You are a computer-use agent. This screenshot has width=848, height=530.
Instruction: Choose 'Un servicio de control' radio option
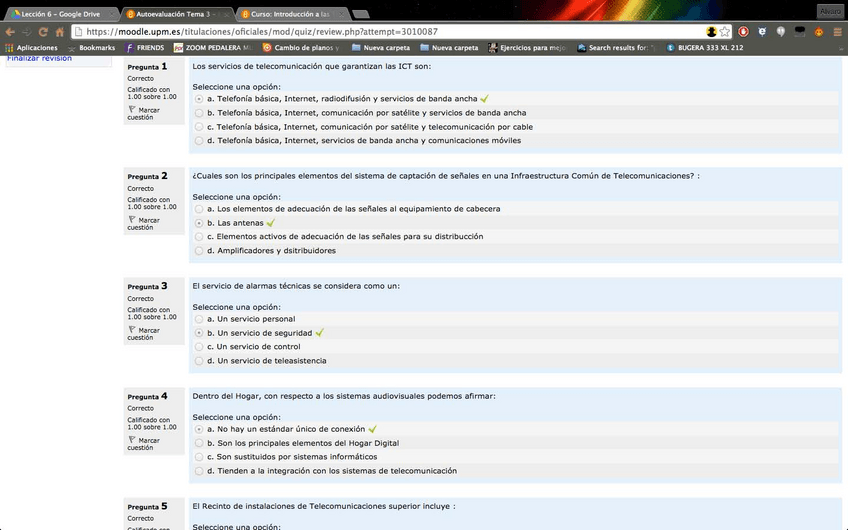[x=199, y=347]
